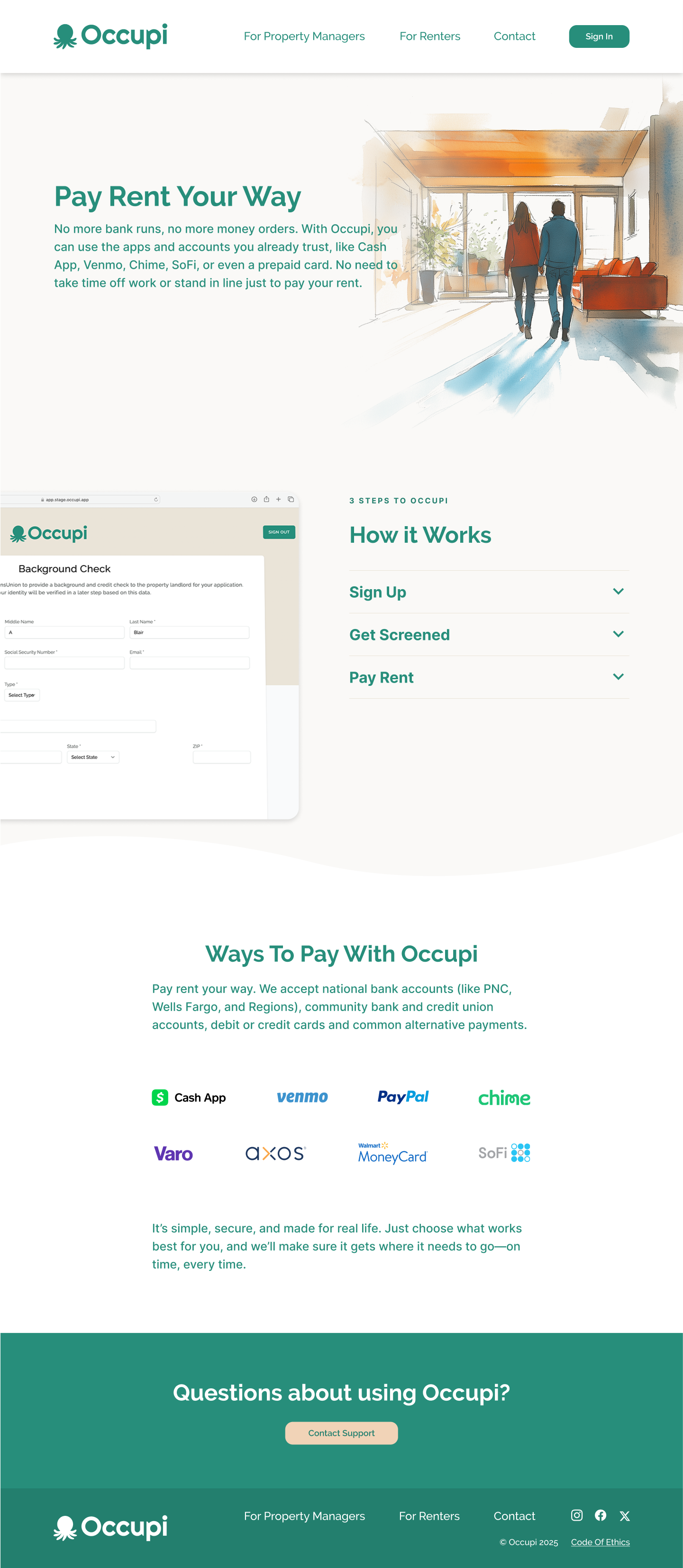Click the 3 STEPS TO OCCUPI label

[x=398, y=501]
